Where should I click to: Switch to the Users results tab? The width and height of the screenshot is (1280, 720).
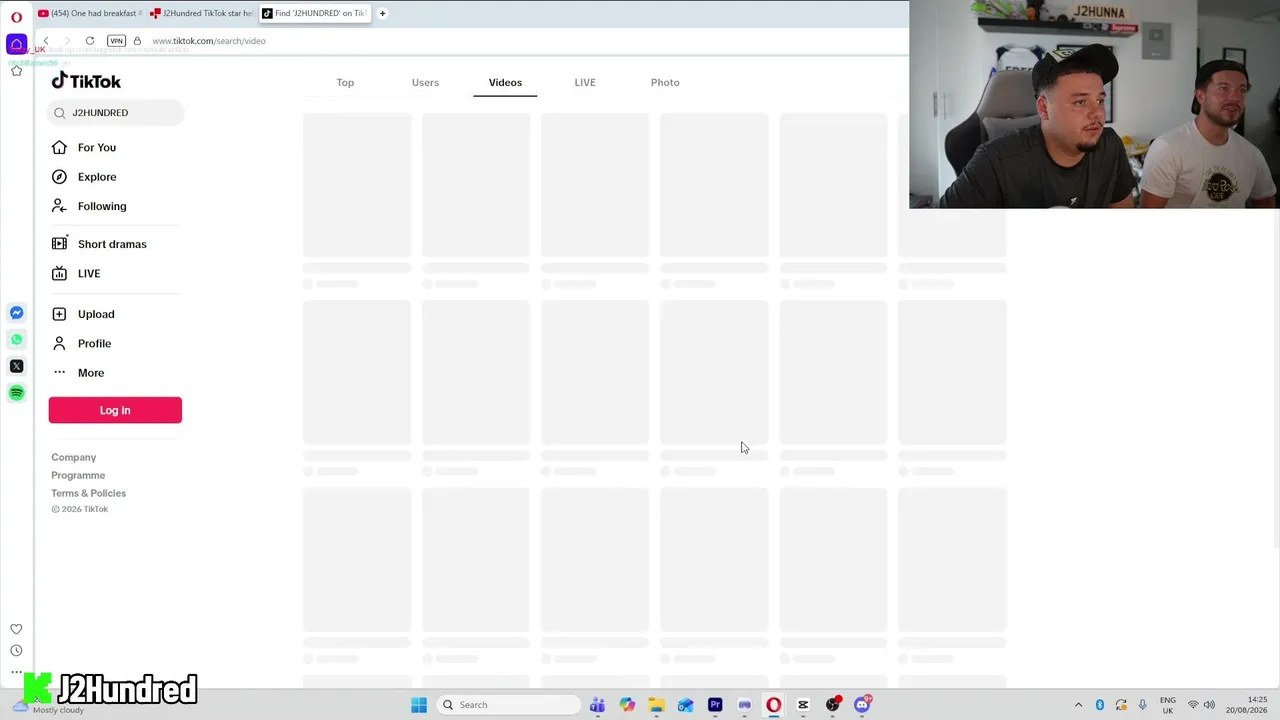[x=425, y=82]
